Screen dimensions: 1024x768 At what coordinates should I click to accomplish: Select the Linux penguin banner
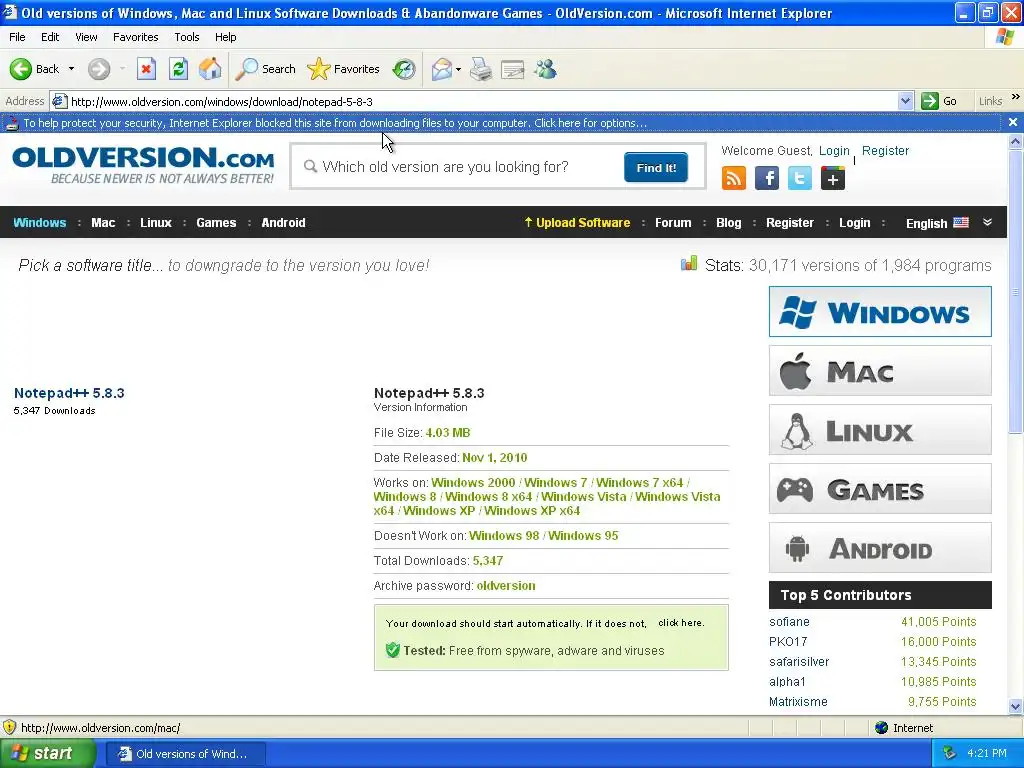[x=880, y=430]
